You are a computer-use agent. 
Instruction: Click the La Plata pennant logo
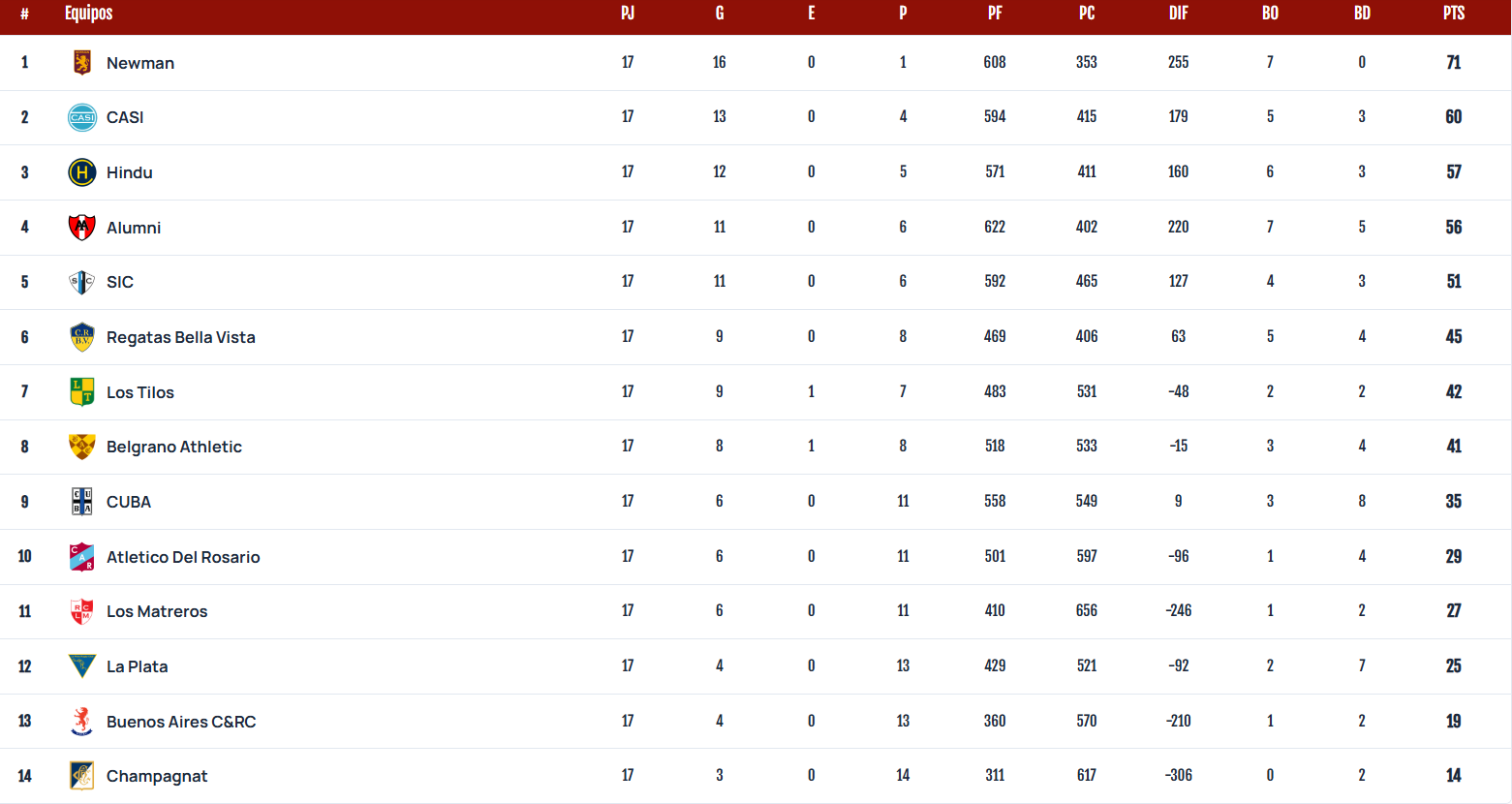(x=82, y=666)
